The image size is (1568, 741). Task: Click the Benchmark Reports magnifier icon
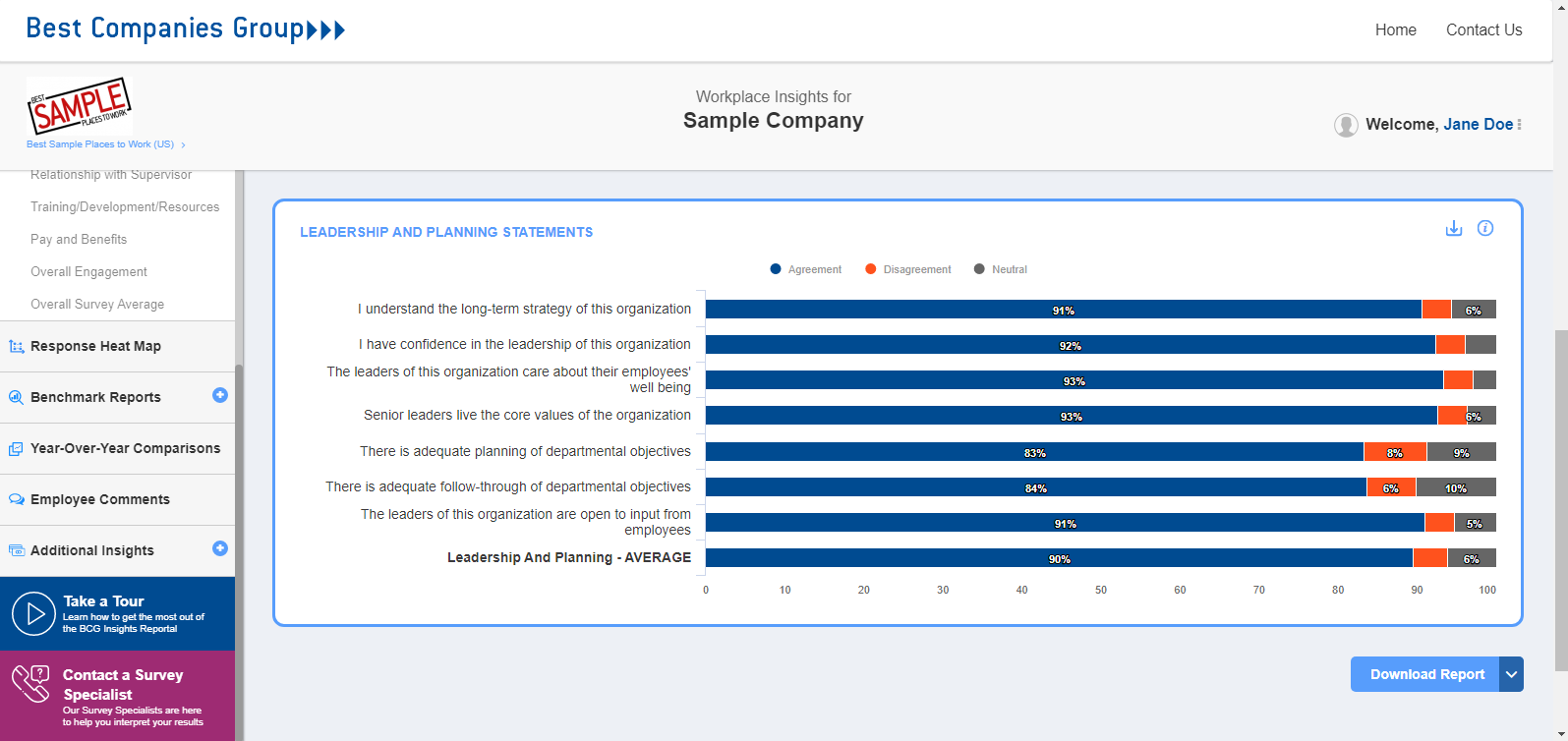tap(16, 397)
